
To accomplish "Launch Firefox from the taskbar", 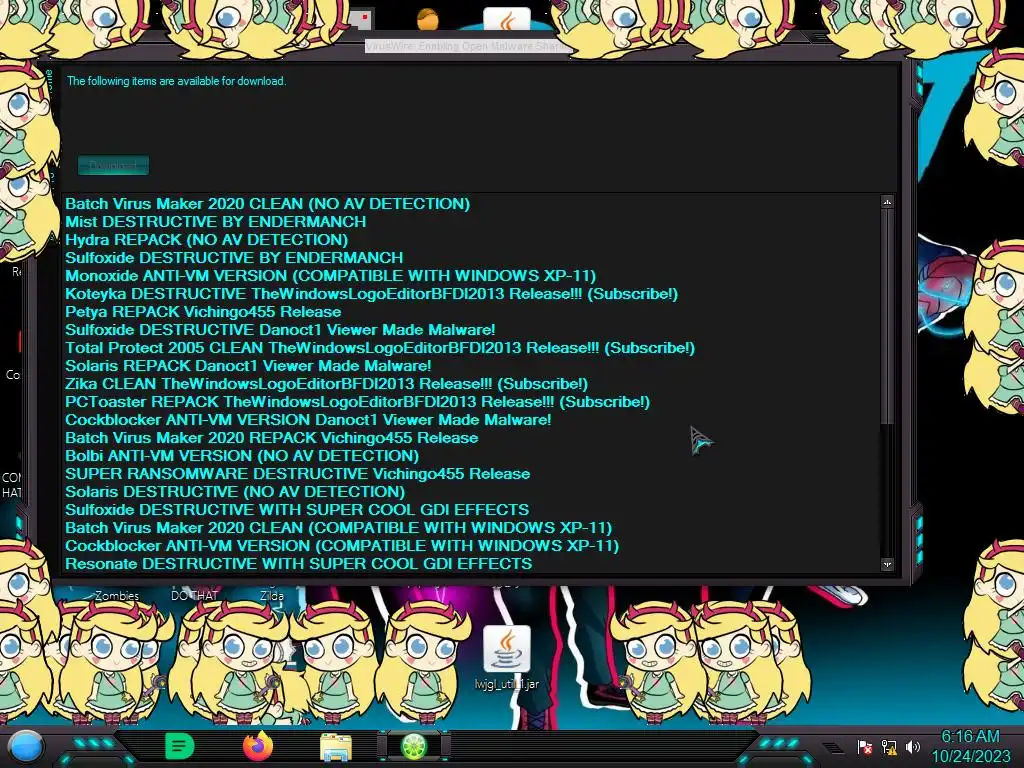I will click(x=257, y=746).
